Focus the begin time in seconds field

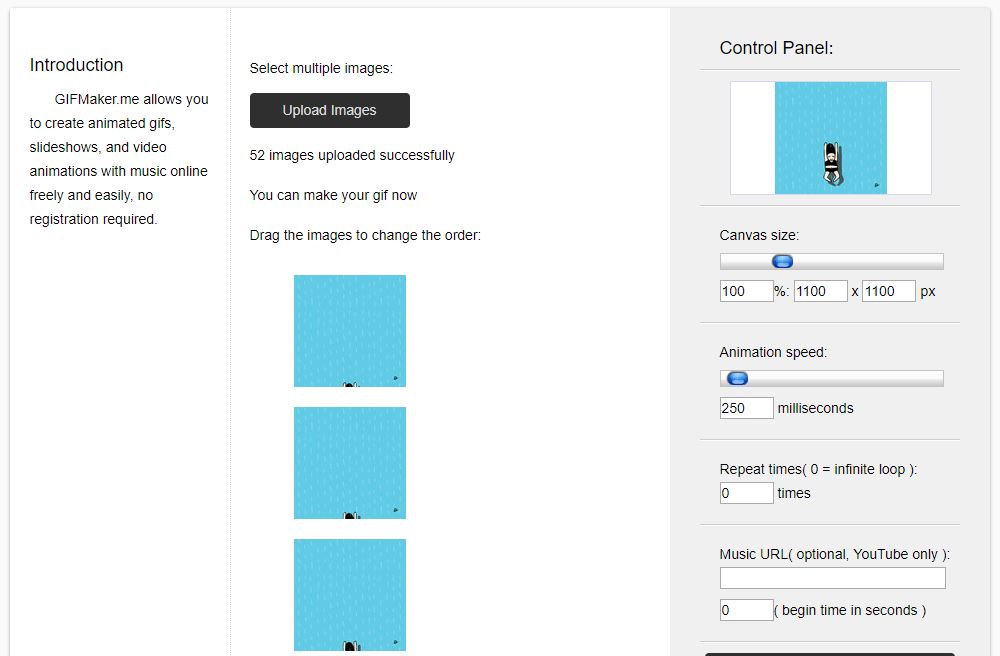[746, 610]
